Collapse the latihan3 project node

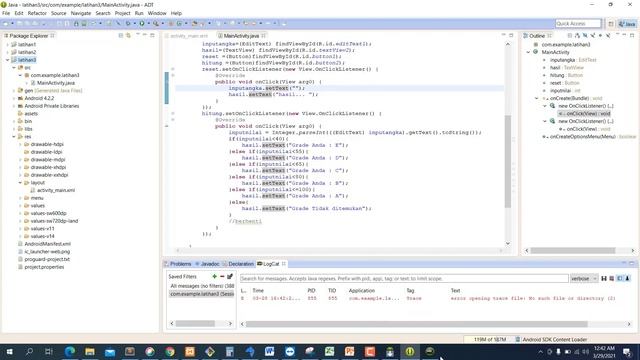click(7, 60)
